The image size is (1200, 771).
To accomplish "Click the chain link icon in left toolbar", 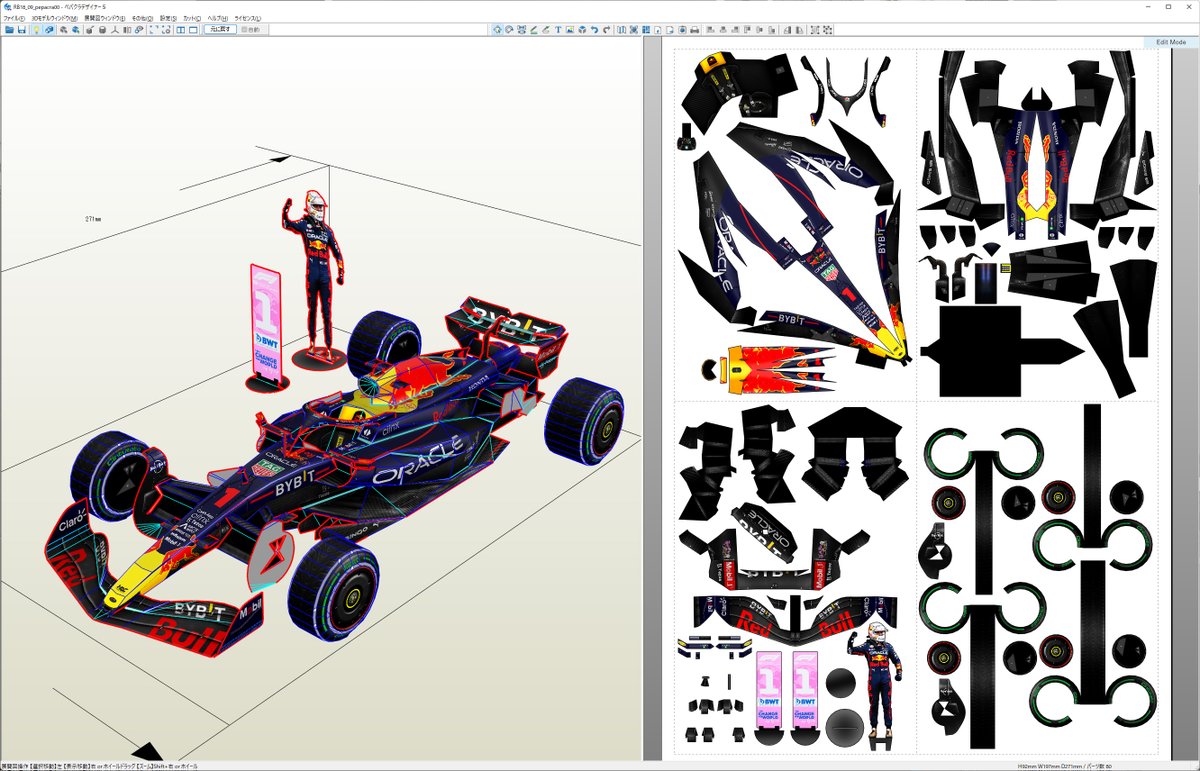I will (138, 30).
